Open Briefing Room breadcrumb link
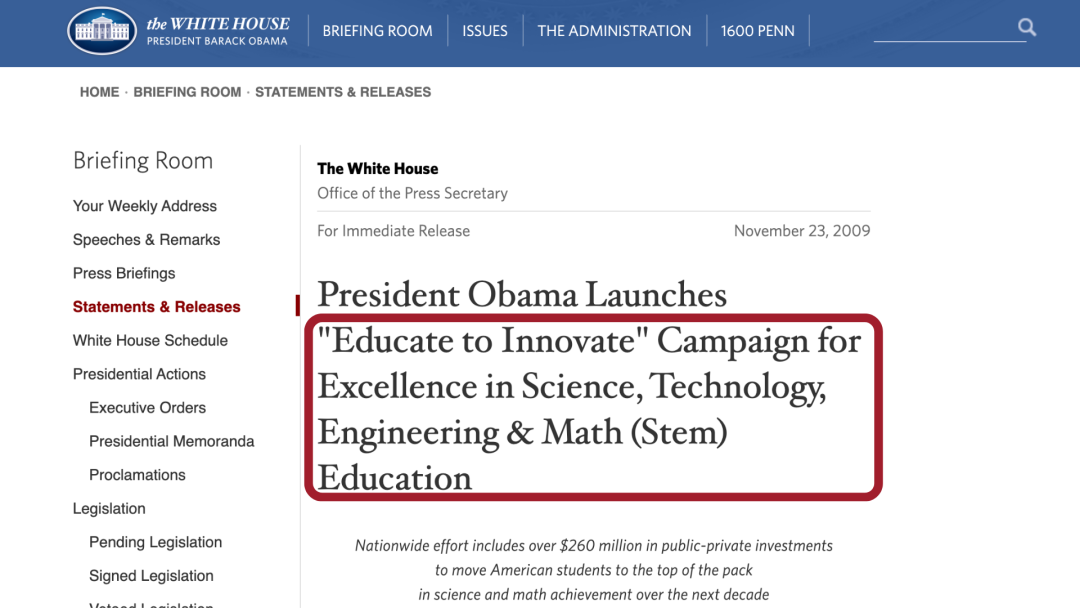 coord(187,92)
